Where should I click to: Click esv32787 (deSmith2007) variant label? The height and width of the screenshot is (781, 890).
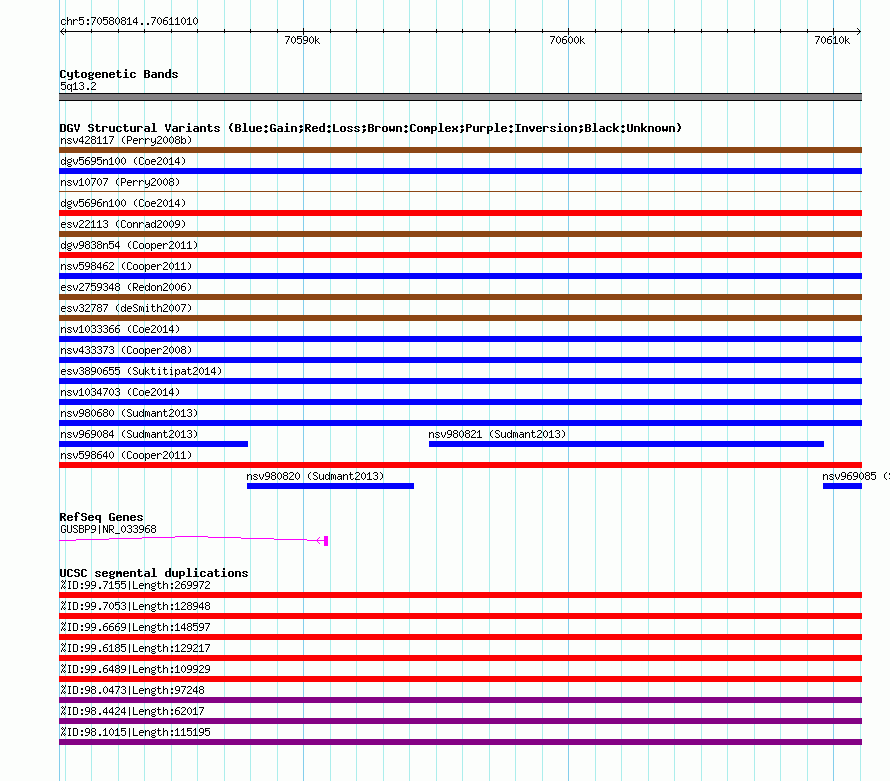tap(126, 308)
